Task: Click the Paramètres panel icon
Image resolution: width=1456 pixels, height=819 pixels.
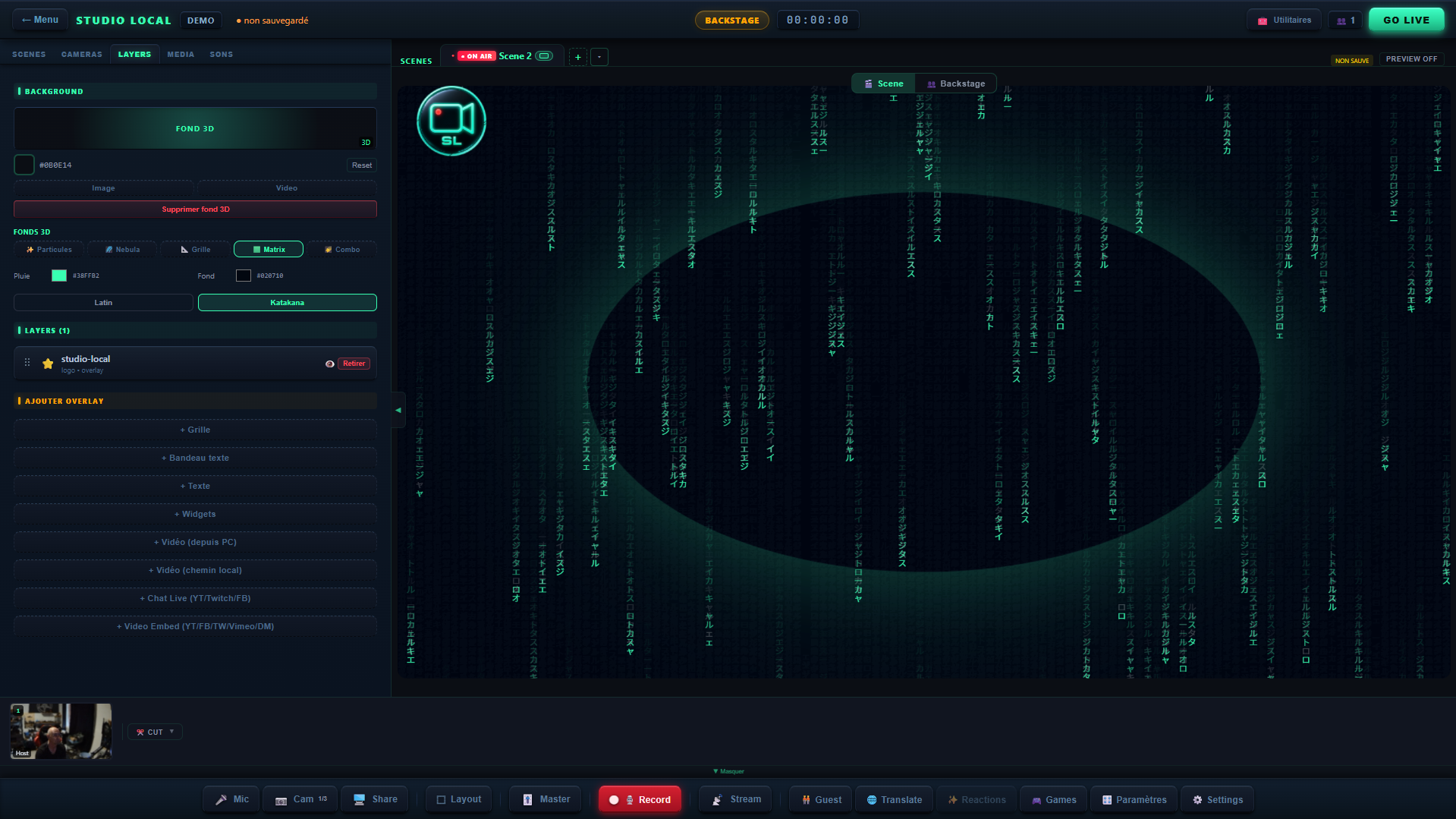Action: 1107,799
